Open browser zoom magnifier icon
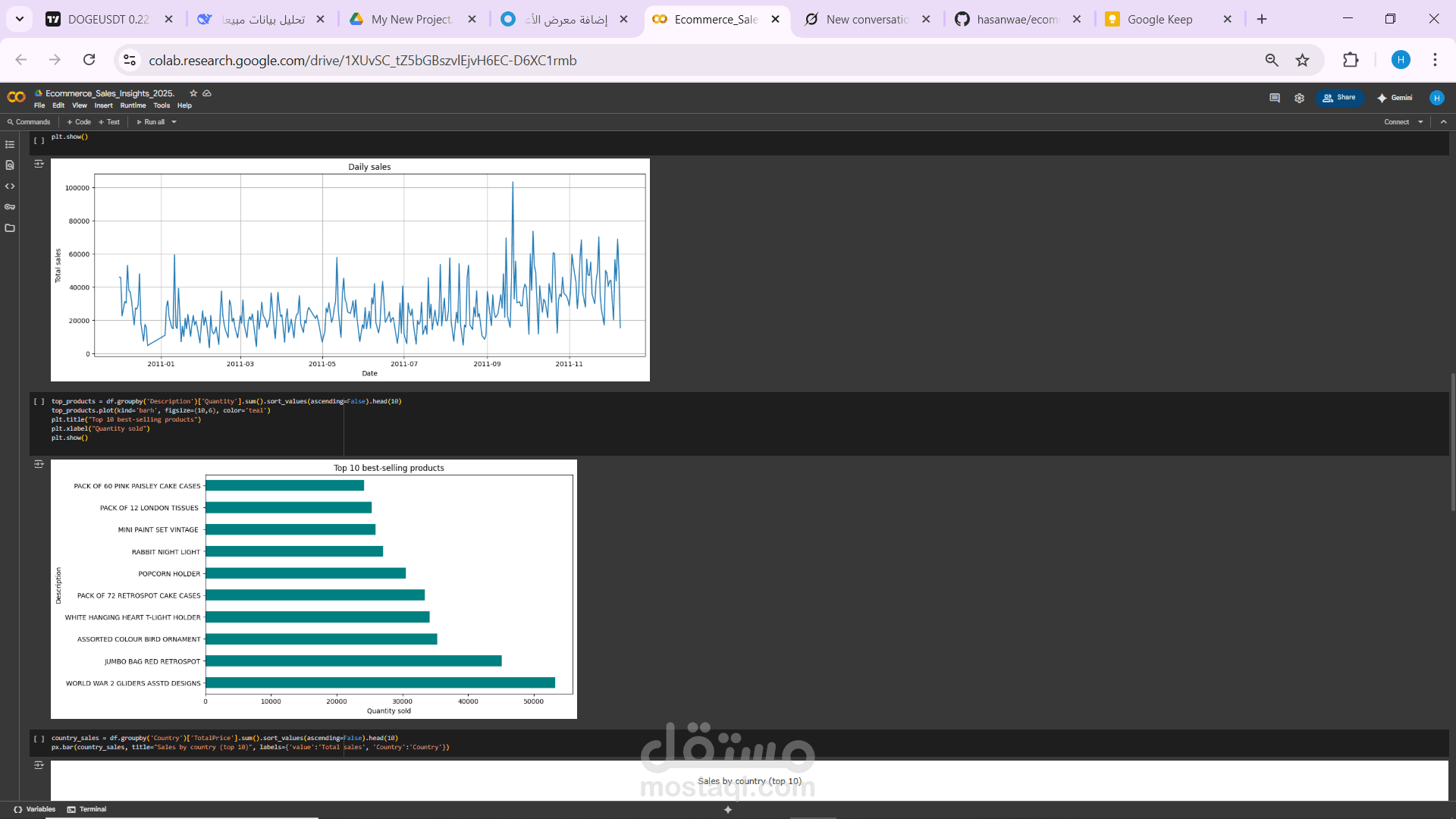 click(x=1272, y=60)
